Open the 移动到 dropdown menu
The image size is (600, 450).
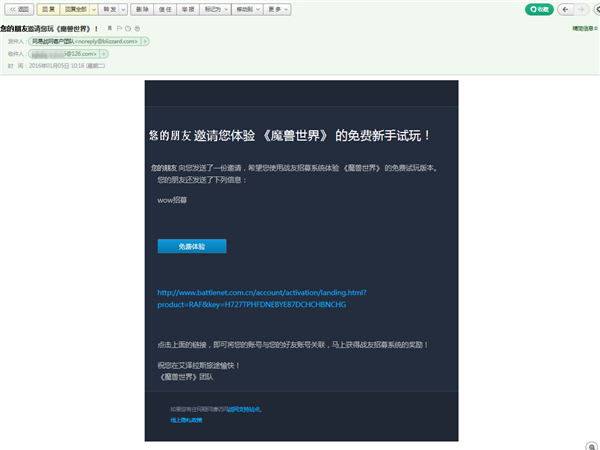pos(248,9)
